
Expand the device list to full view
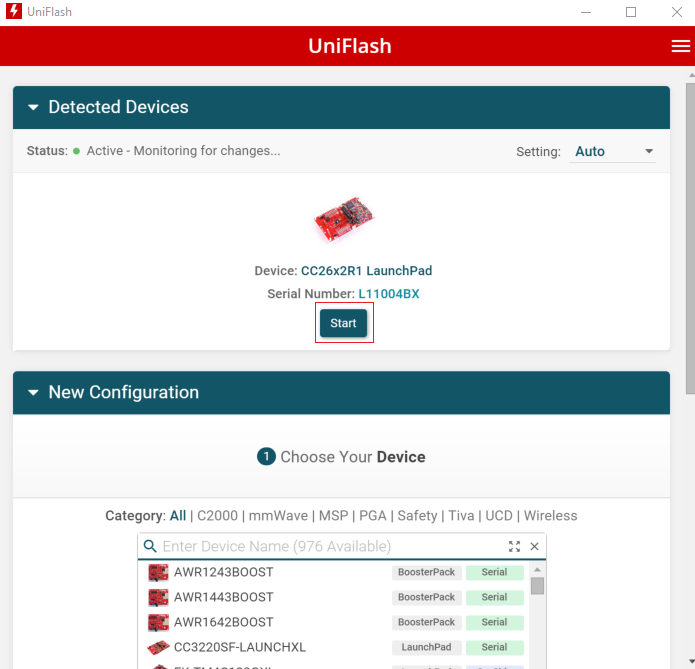tap(514, 546)
